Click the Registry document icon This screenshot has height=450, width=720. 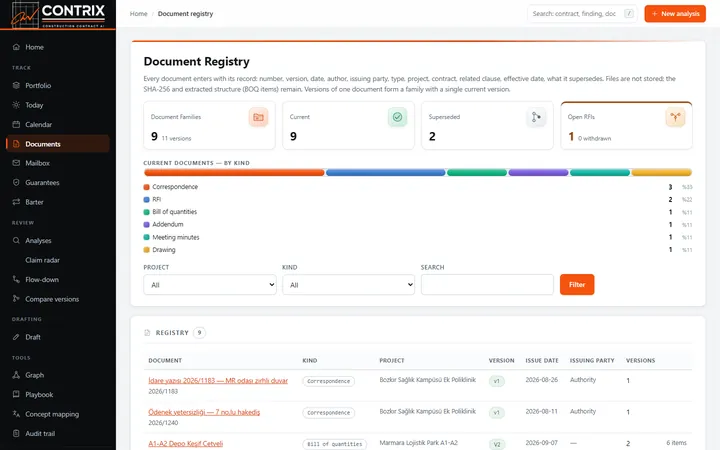147,332
